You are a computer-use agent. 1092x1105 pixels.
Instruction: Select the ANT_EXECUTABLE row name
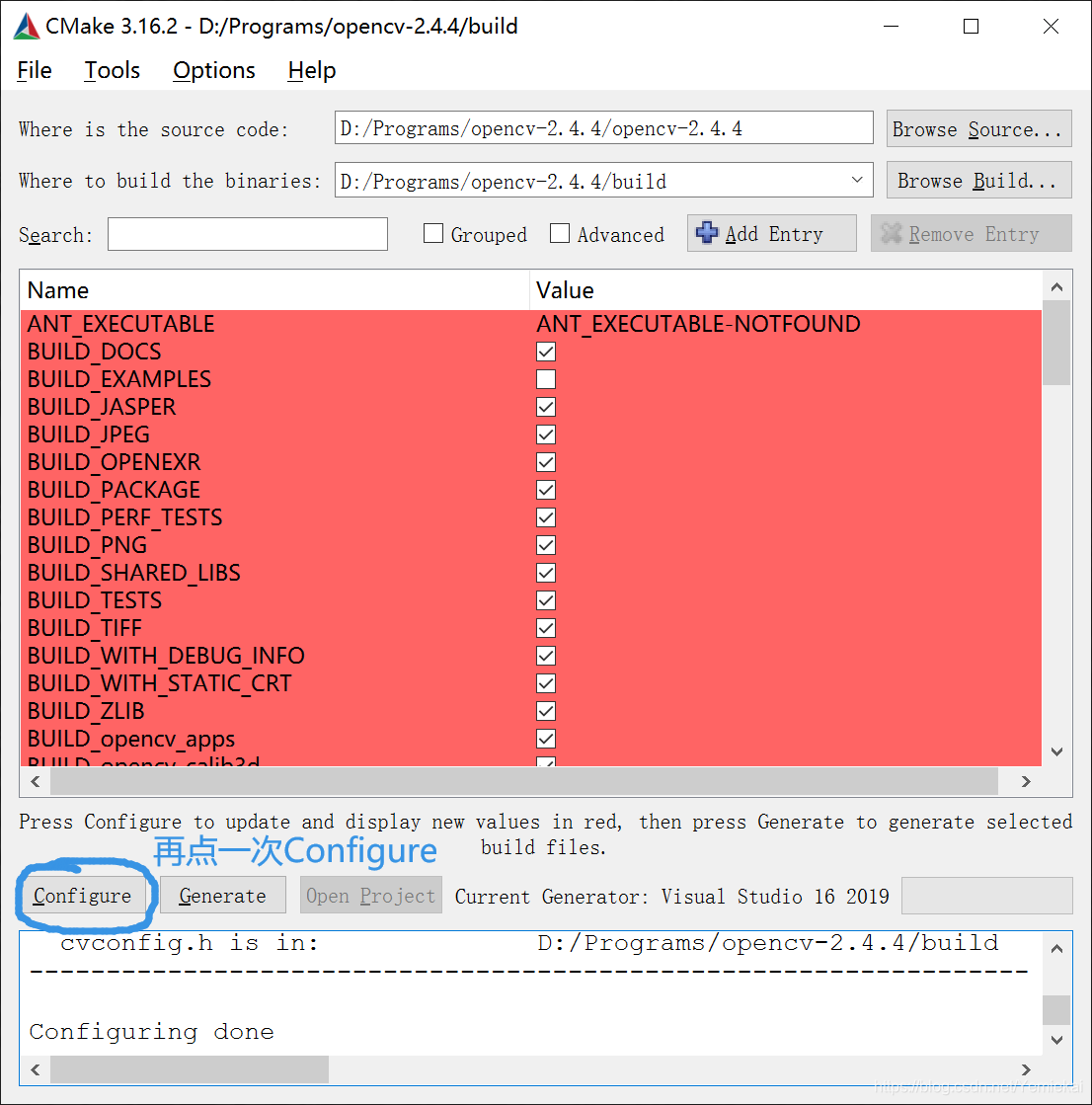point(121,324)
